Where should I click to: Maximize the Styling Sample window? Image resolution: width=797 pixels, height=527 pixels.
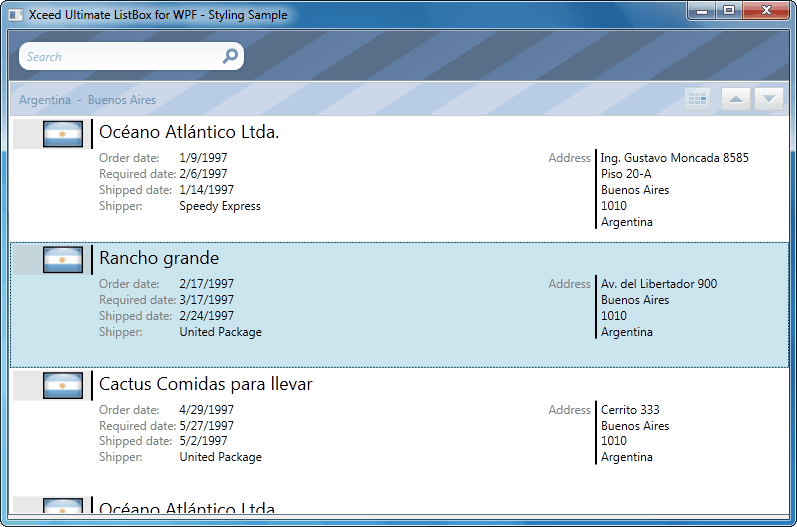[x=729, y=11]
